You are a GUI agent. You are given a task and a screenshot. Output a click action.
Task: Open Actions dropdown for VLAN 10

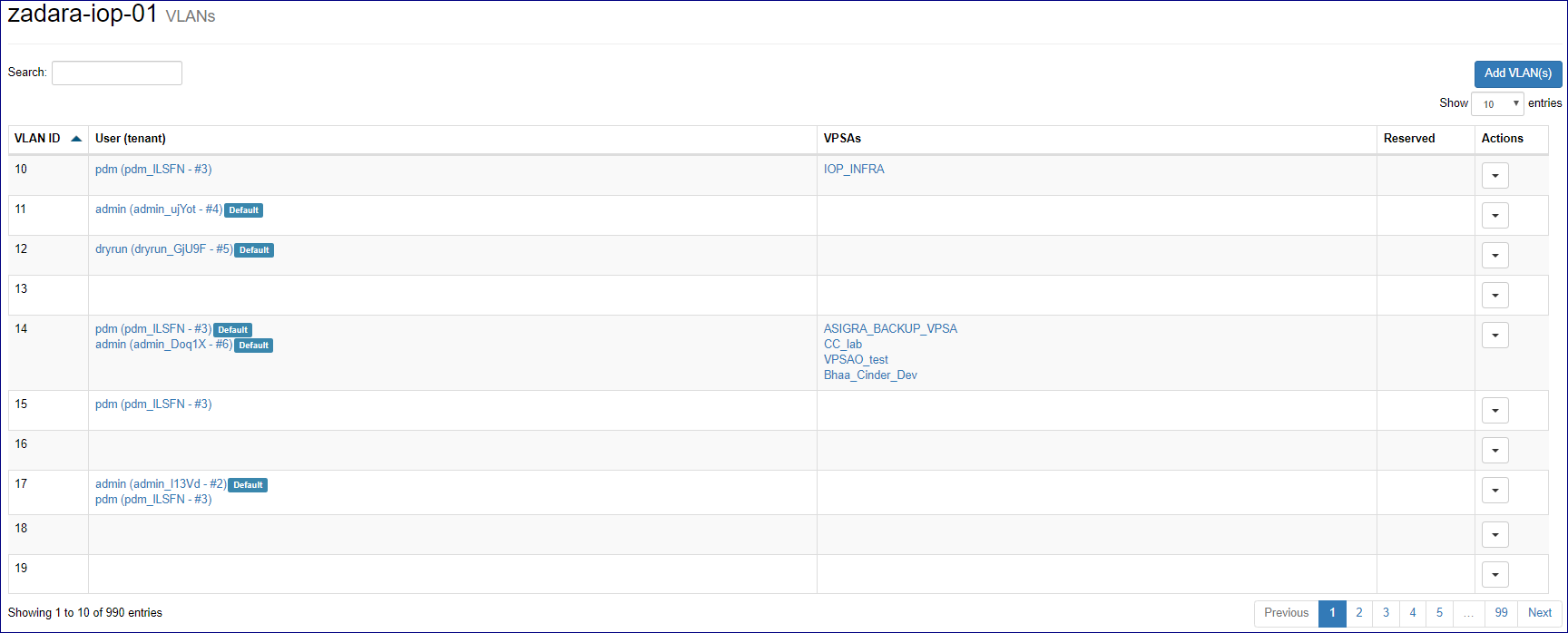tap(1494, 176)
